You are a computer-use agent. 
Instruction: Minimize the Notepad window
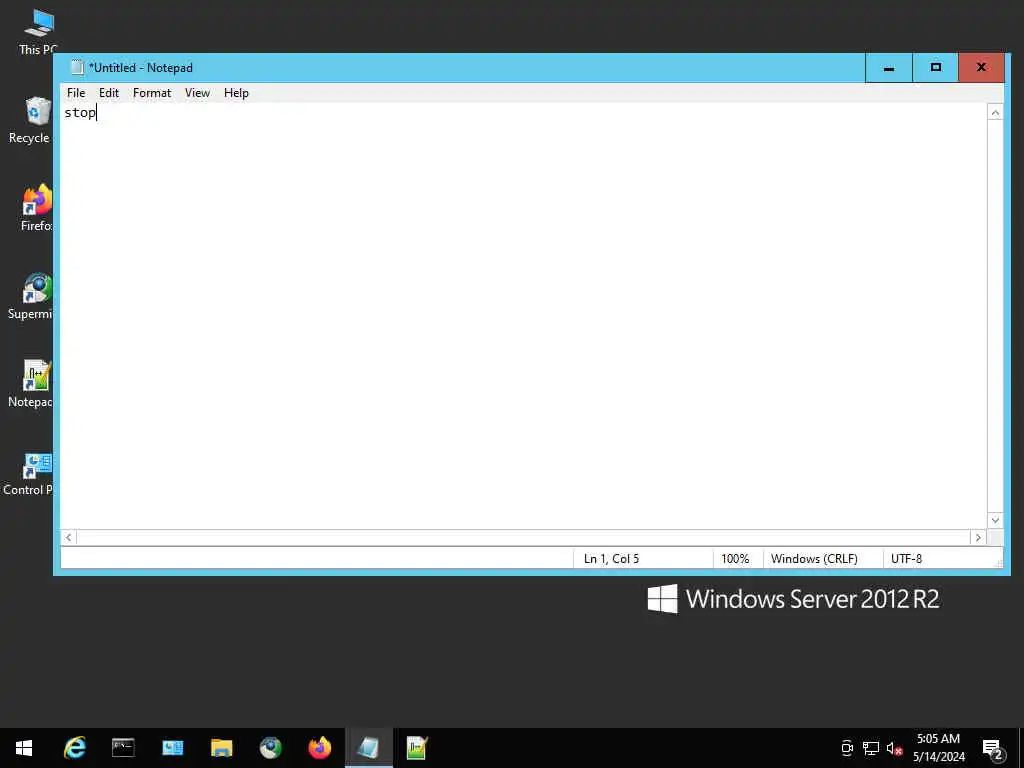click(x=888, y=68)
